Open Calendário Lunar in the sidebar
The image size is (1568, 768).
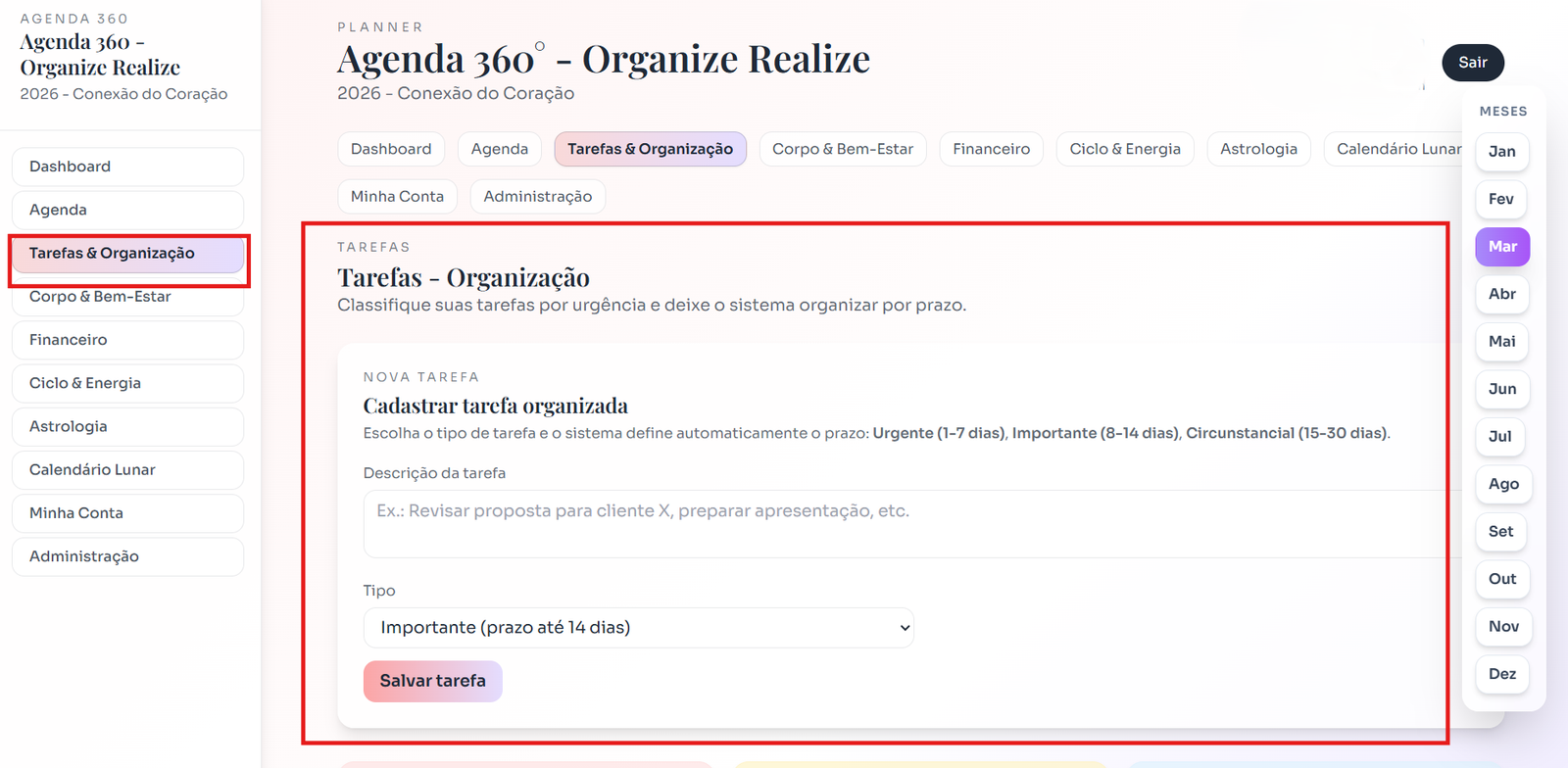127,470
